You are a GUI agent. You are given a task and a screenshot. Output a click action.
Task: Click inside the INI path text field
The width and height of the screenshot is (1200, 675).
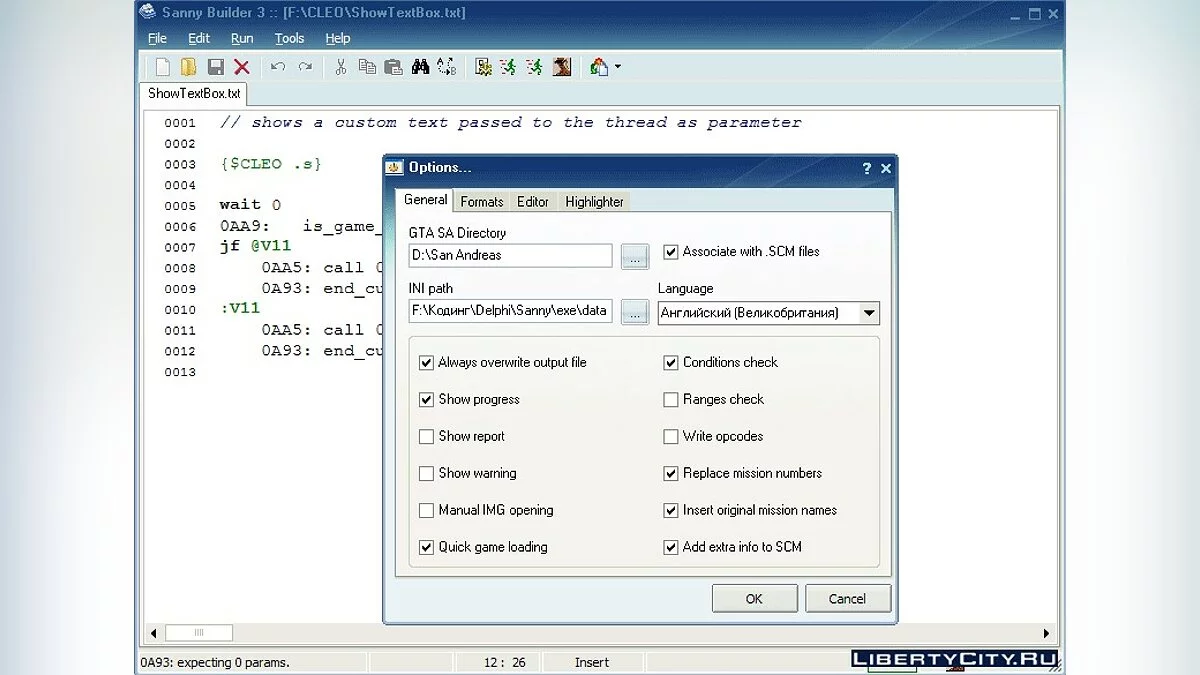click(x=510, y=311)
